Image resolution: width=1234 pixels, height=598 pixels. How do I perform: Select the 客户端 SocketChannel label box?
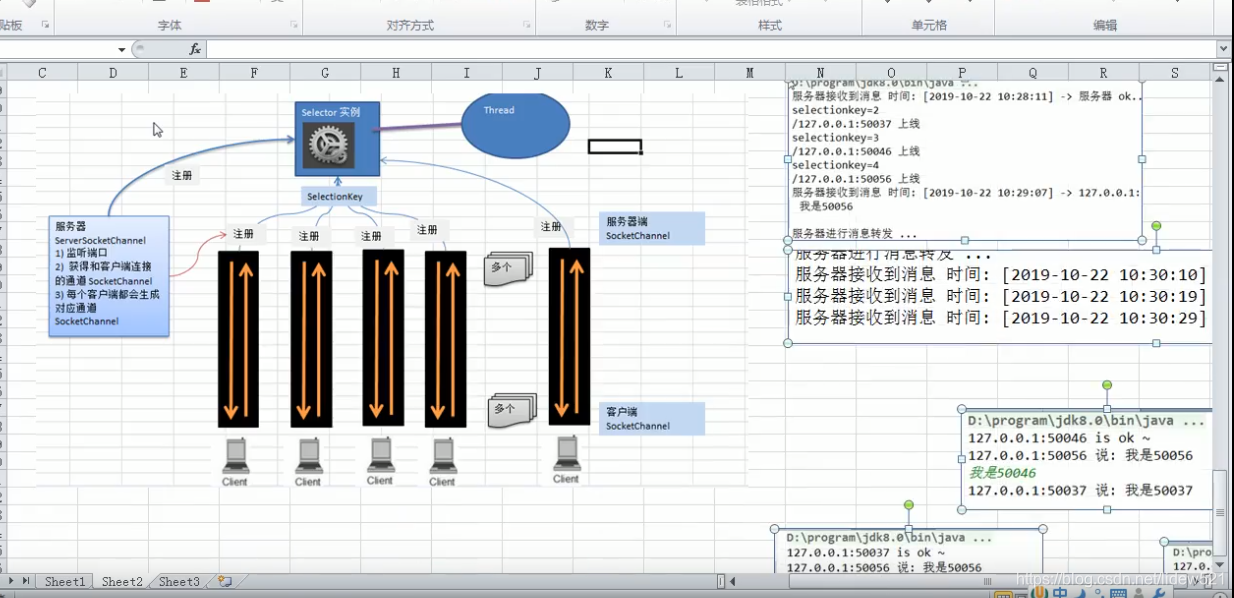tap(652, 418)
